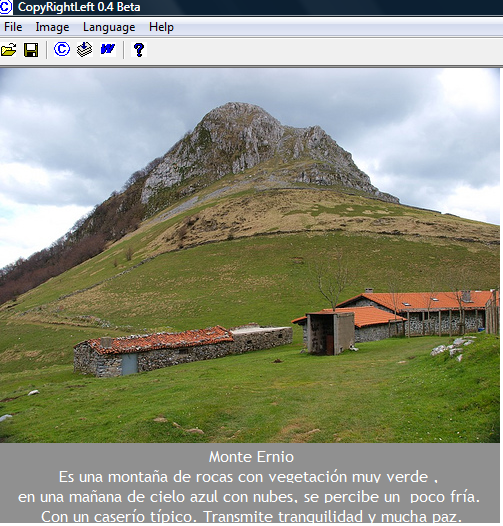Click the caption line starting "en una mañana"
This screenshot has height=526, width=503.
[x=249, y=497]
